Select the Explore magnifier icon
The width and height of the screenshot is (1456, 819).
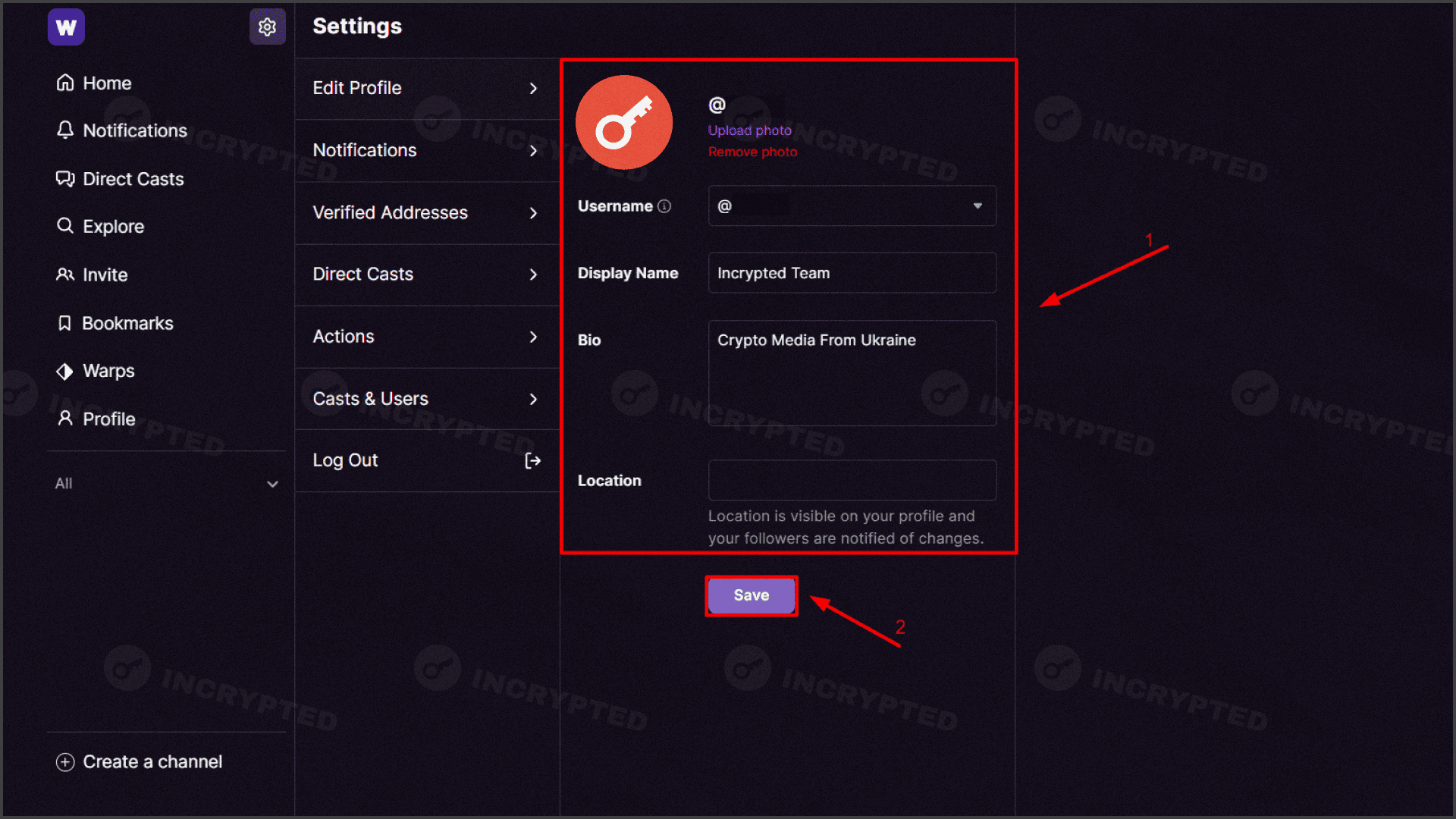tap(64, 225)
